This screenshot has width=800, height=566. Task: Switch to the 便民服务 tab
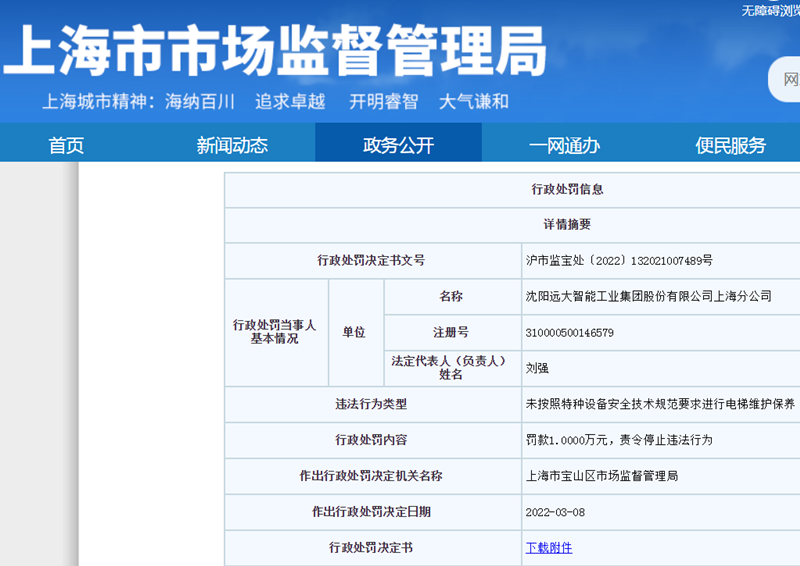click(x=731, y=145)
